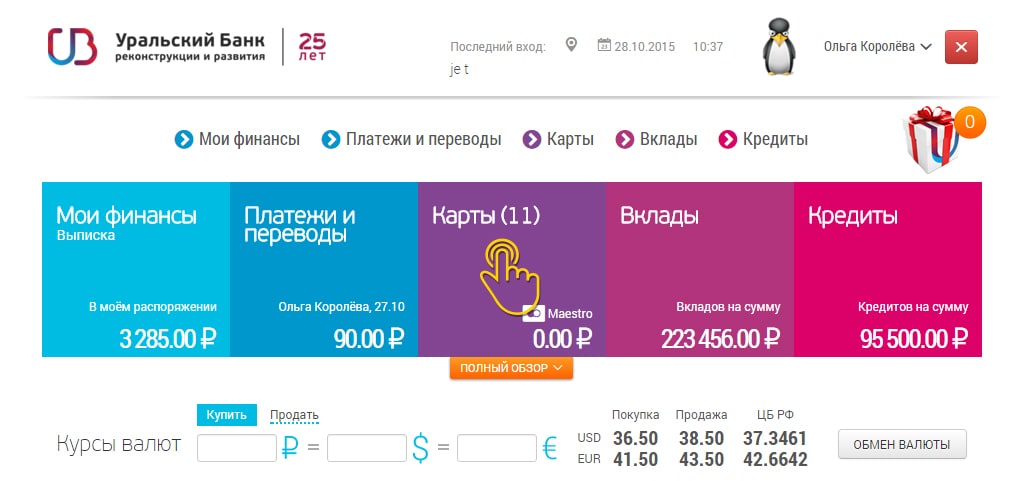Open the Карты (11) purple tile

(512, 270)
